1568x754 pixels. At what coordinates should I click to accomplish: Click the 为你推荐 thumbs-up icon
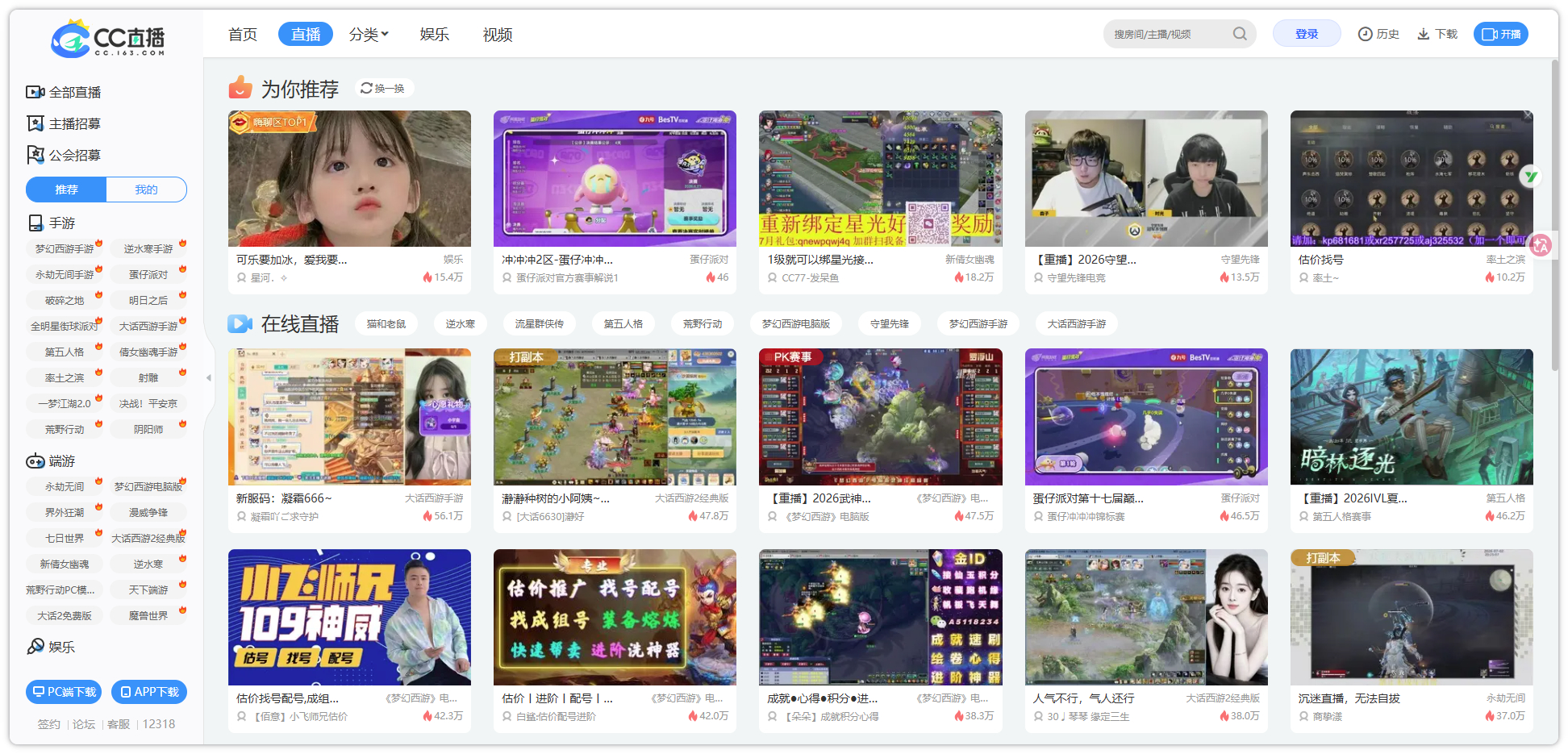click(240, 87)
